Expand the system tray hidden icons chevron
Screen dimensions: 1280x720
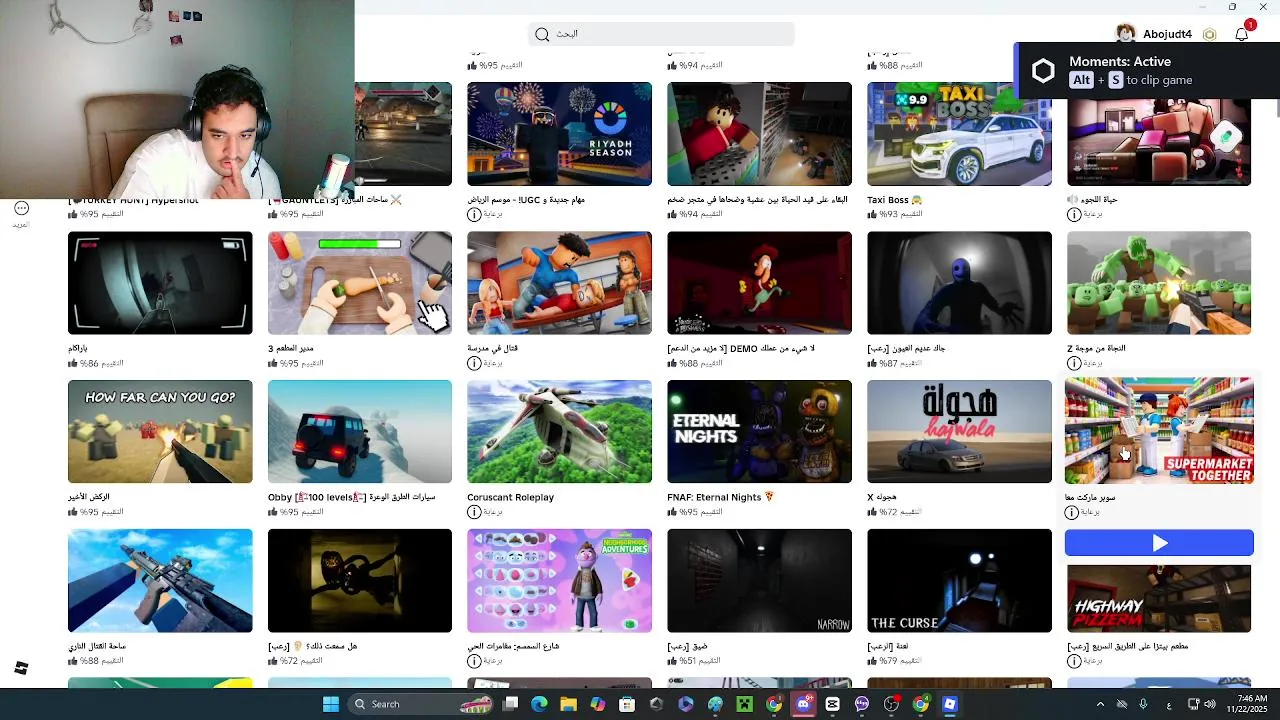pos(1100,704)
